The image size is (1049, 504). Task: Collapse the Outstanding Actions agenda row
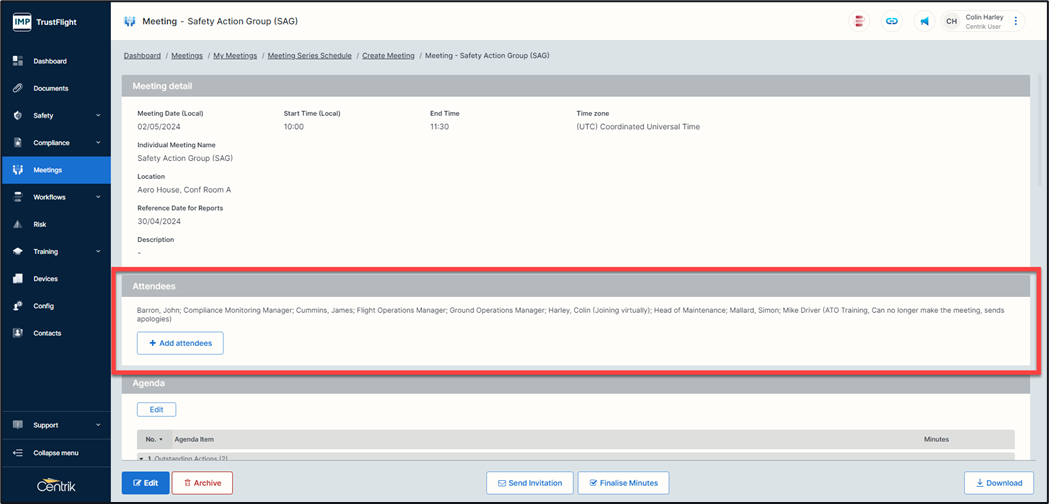click(142, 457)
